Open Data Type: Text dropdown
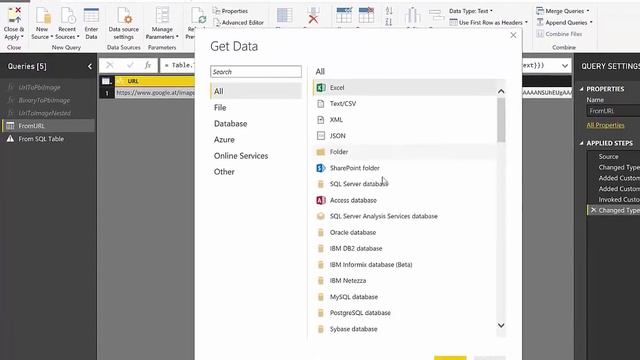This screenshot has width=640, height=360. click(x=471, y=11)
